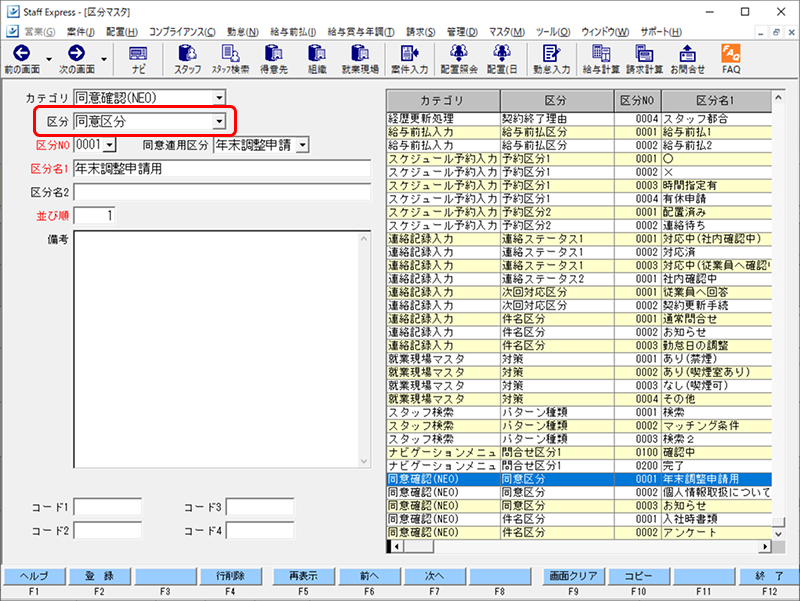Open the カテゴリ dropdown

tap(219, 97)
